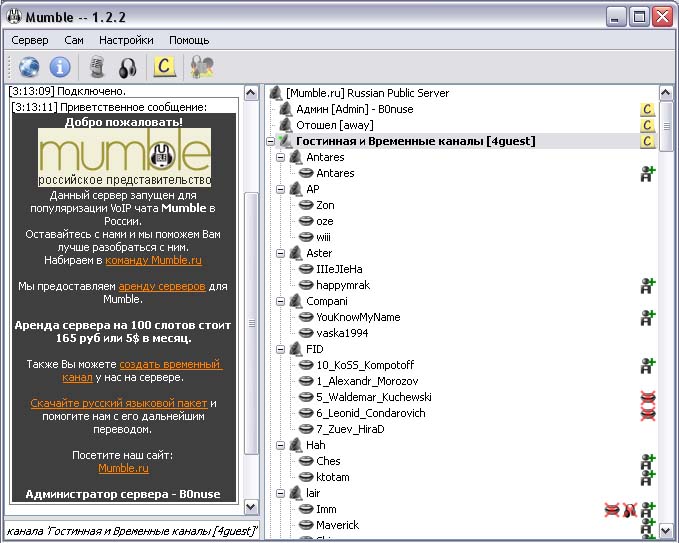This screenshot has height=543, width=679.
Task: Collapse the Гостинная и Временные каналы channel
Action: pyautogui.click(x=271, y=141)
